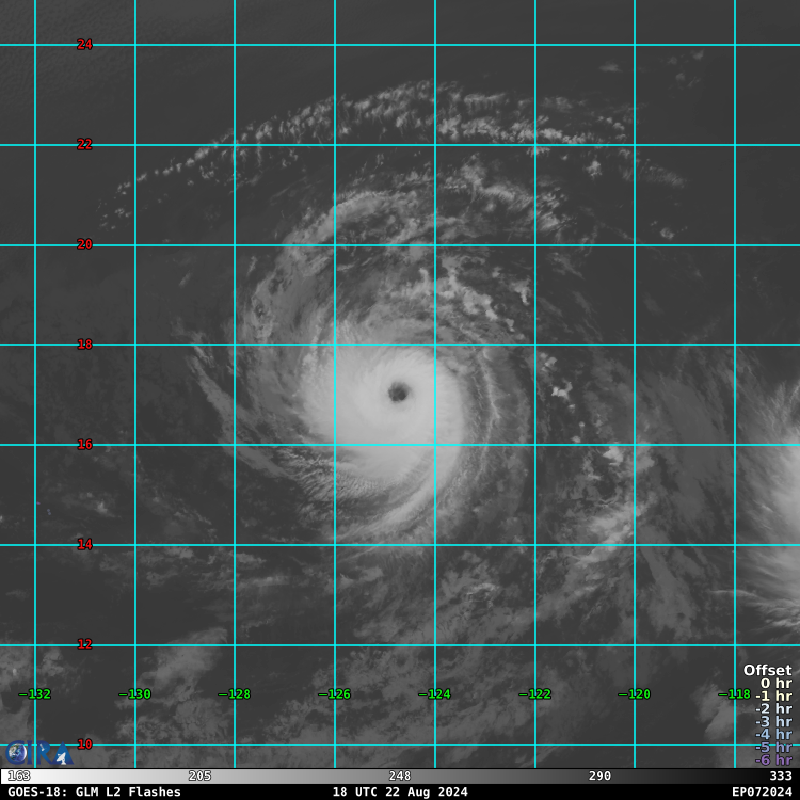The image size is (800, 800).
Task: Click the 248 value on the grayscale colorbar
Action: 400,776
